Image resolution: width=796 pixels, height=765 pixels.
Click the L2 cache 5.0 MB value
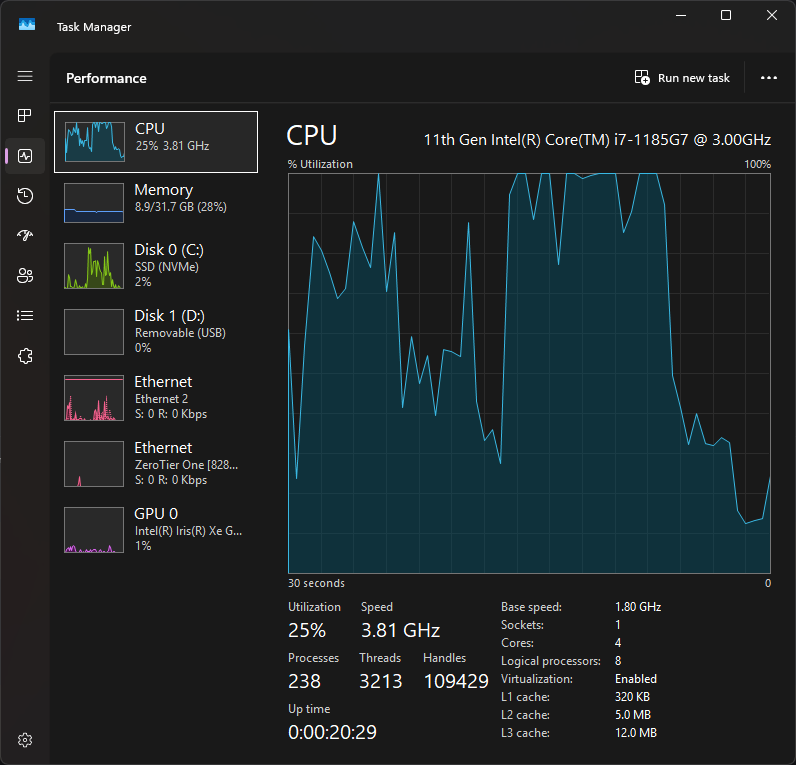(633, 715)
